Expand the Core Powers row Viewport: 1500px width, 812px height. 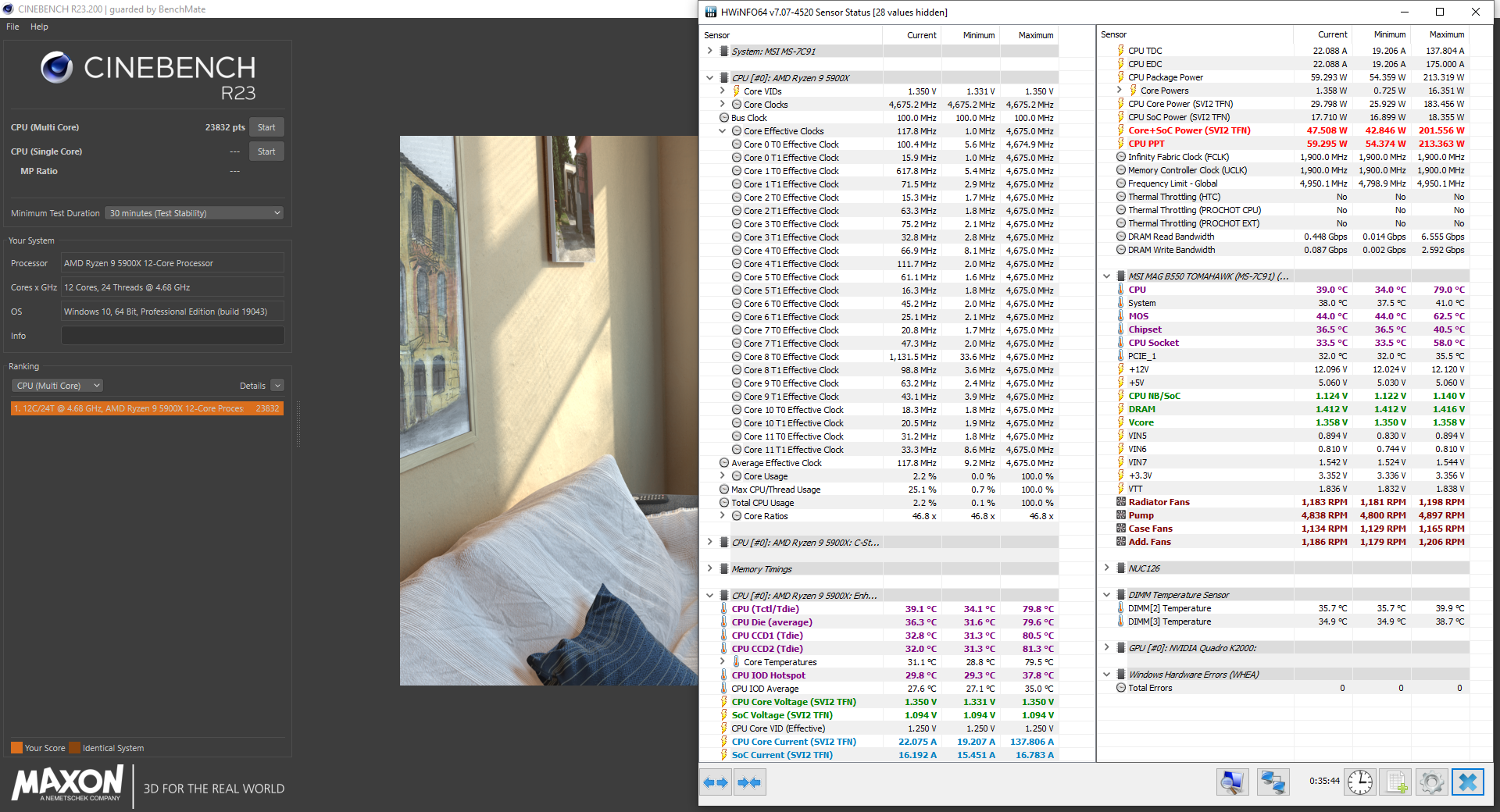tap(1119, 91)
